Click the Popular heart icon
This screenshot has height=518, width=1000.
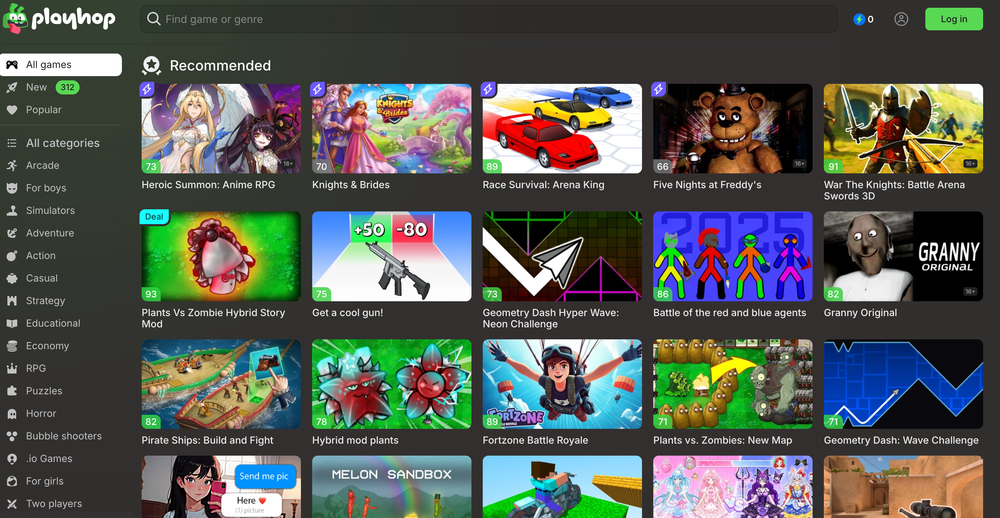tap(11, 110)
